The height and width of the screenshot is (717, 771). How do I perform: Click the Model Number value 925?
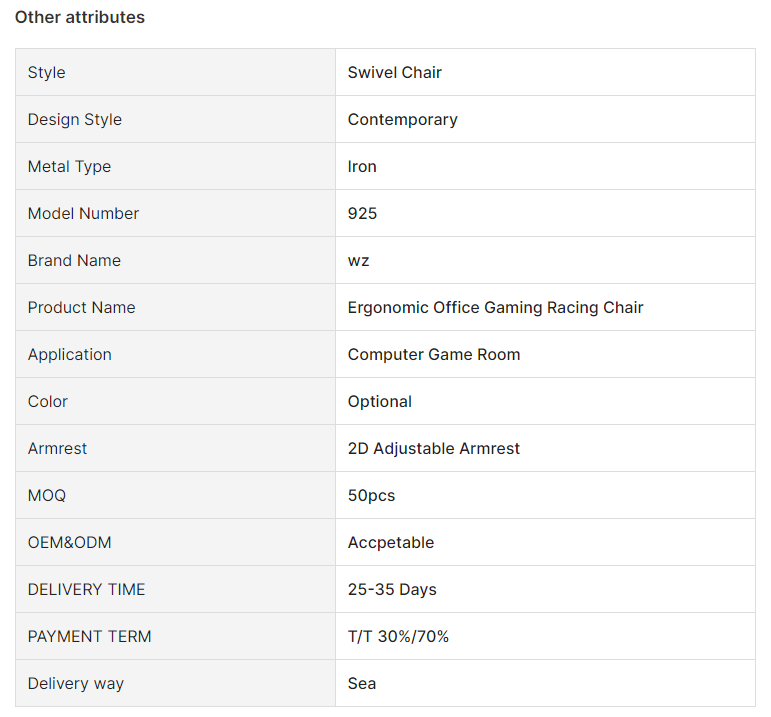click(362, 213)
